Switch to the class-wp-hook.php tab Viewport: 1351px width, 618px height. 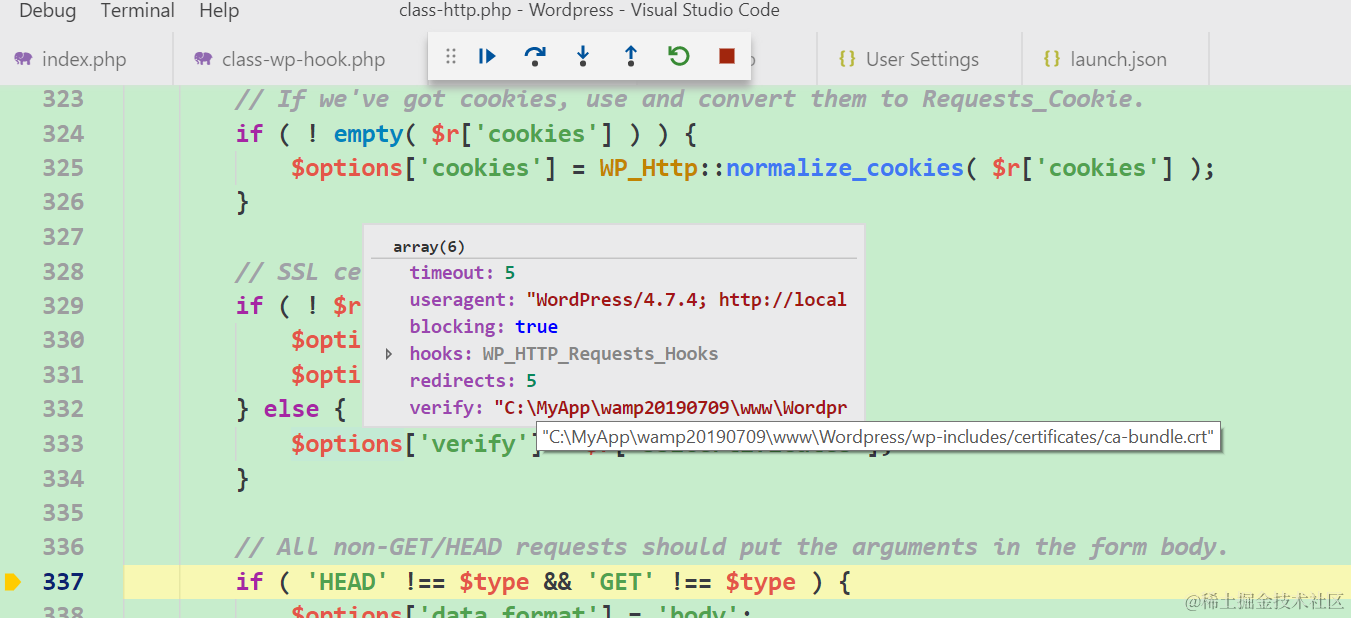click(300, 59)
